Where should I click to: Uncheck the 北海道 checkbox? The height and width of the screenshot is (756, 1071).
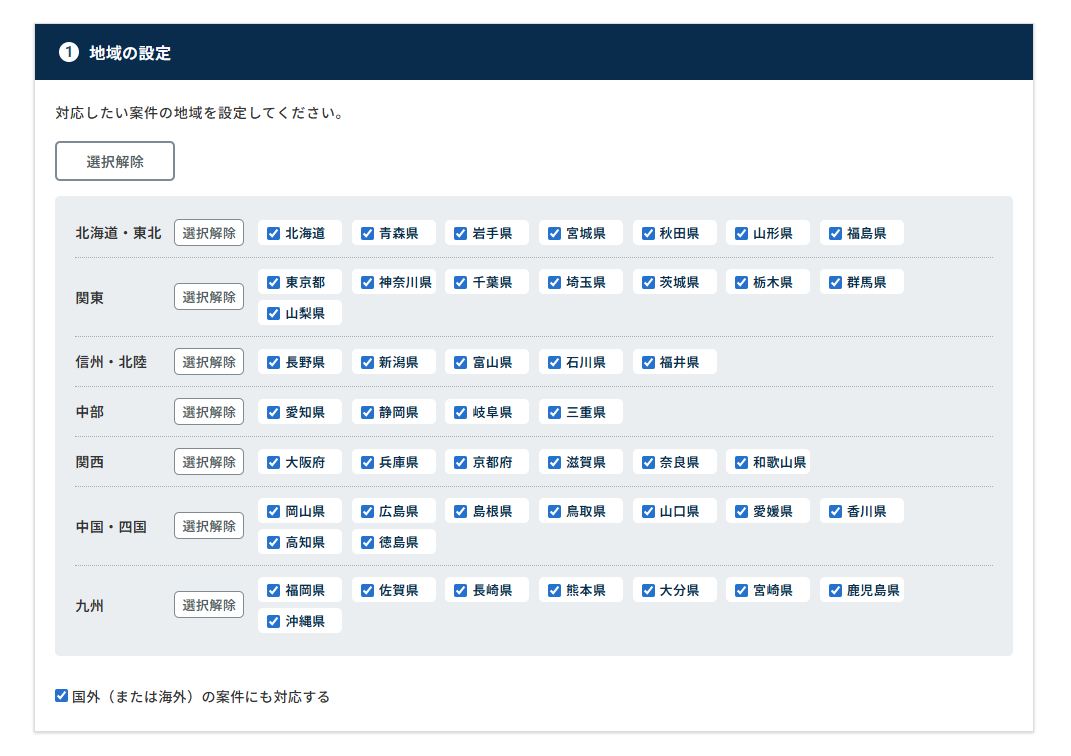pos(273,234)
